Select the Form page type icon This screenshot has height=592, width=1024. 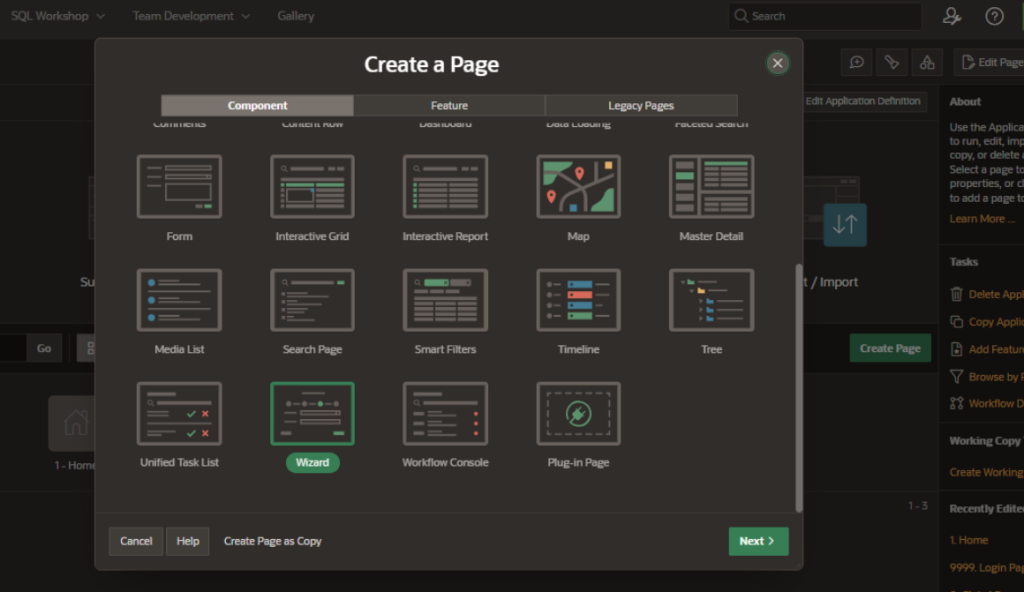click(x=179, y=186)
